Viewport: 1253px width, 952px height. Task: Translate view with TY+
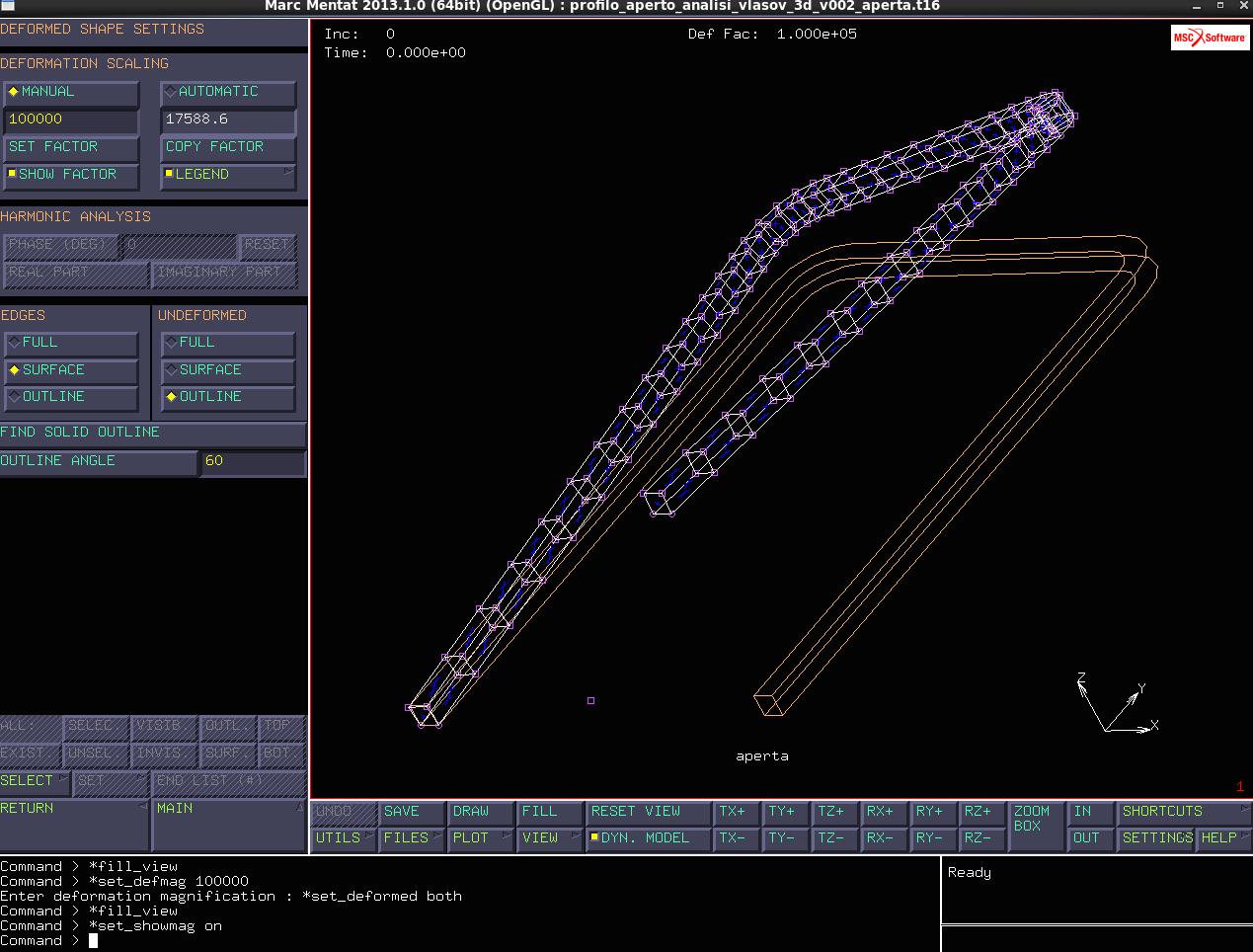(x=786, y=812)
